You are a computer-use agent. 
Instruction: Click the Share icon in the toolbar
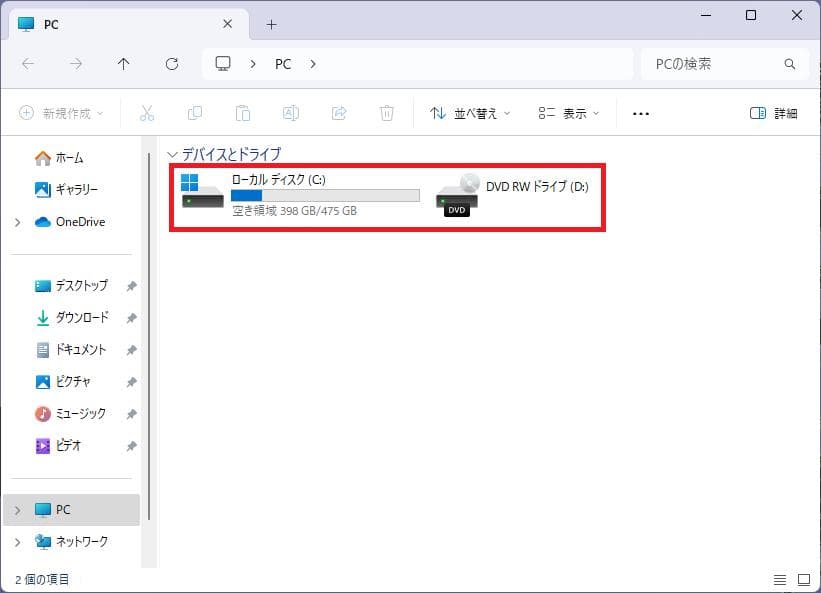[339, 113]
